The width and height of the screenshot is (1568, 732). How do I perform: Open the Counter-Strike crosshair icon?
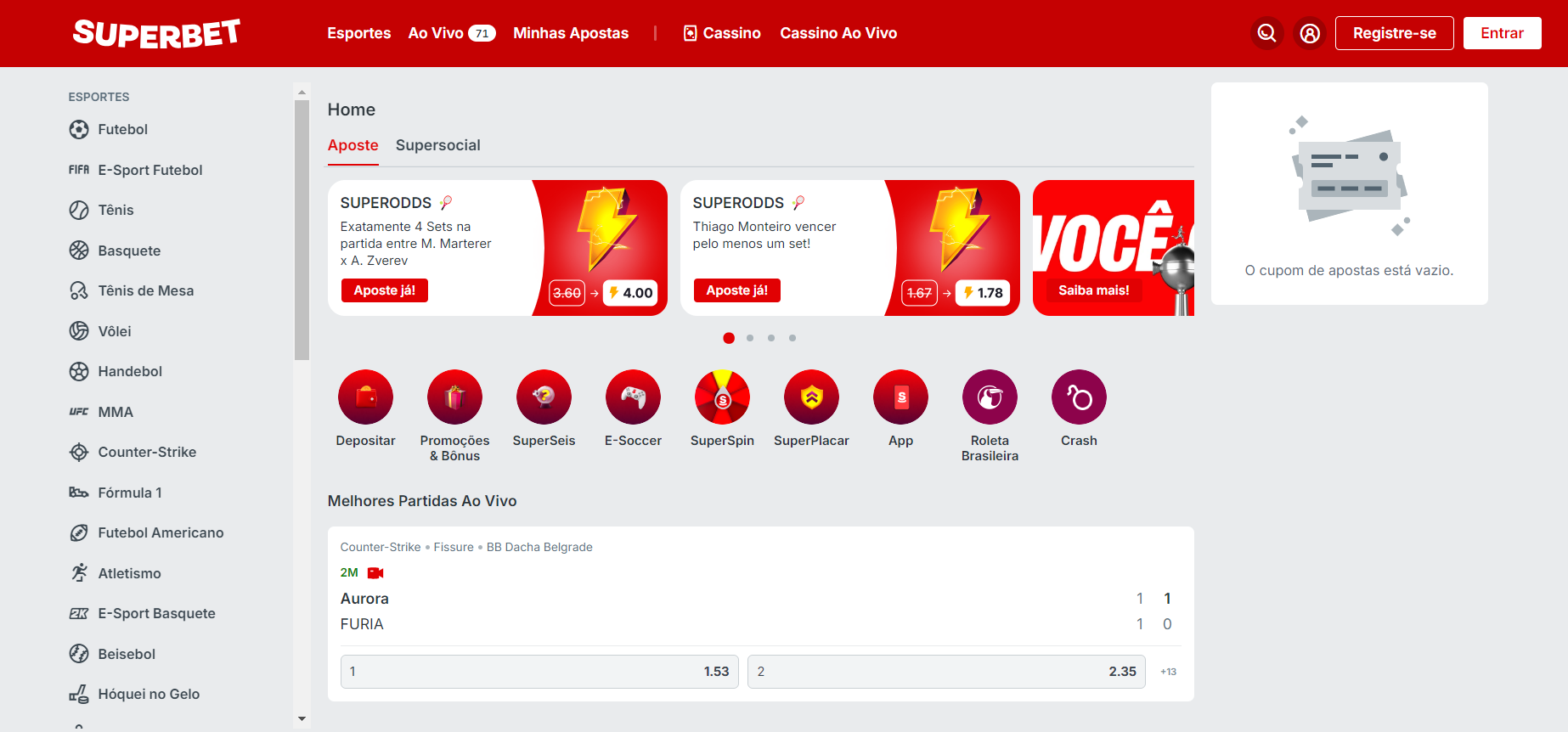tap(79, 452)
